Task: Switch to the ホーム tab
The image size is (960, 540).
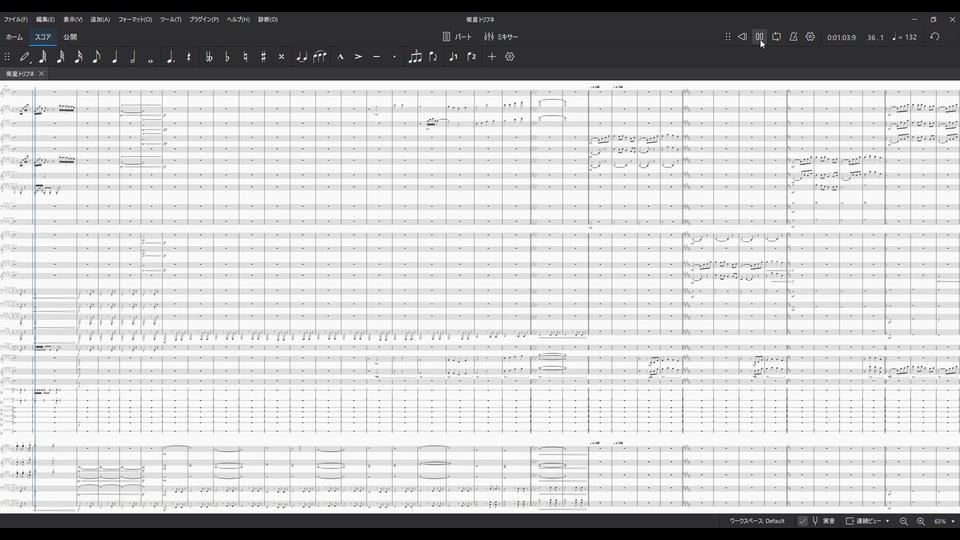Action: click(14, 37)
